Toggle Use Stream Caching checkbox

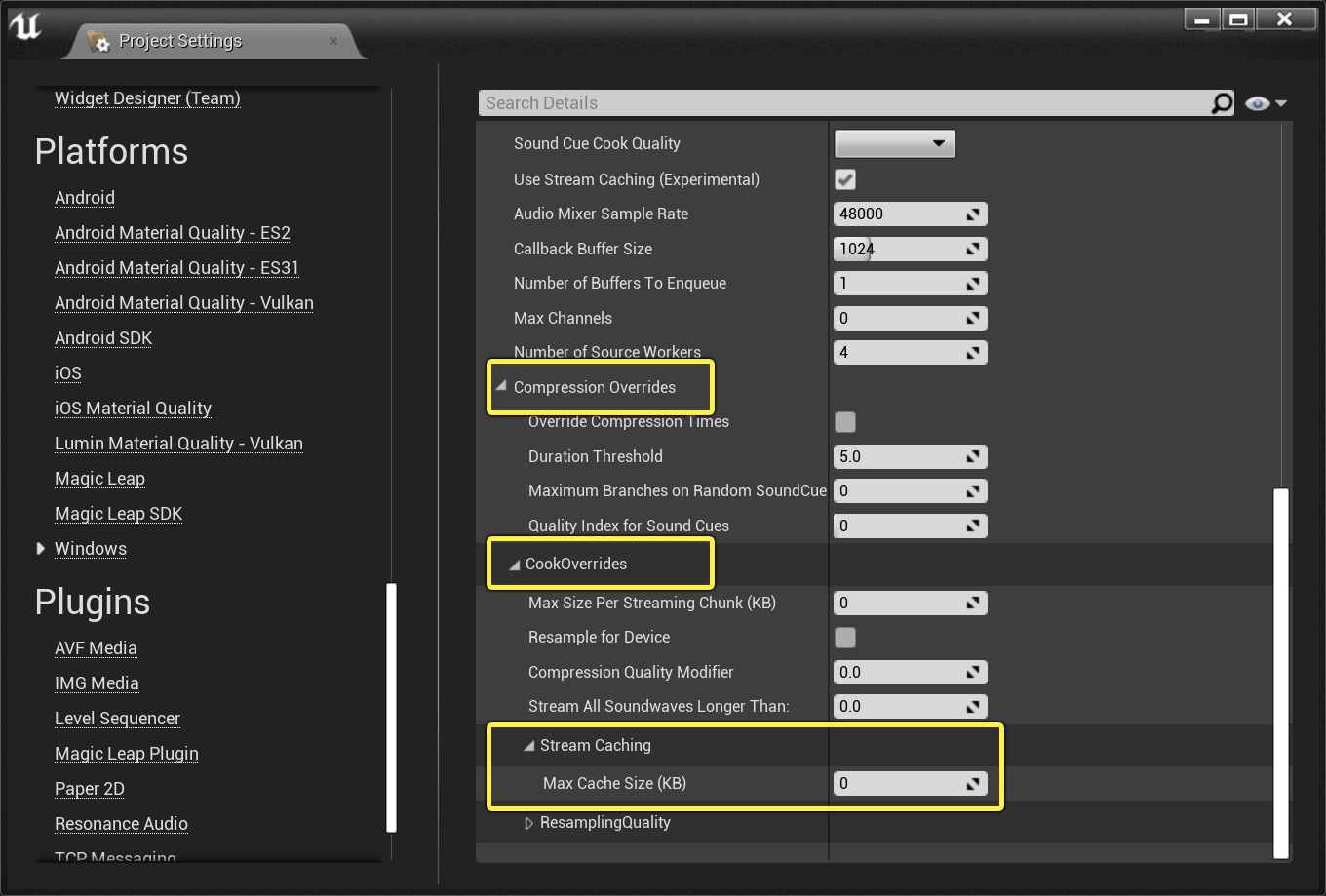click(845, 179)
